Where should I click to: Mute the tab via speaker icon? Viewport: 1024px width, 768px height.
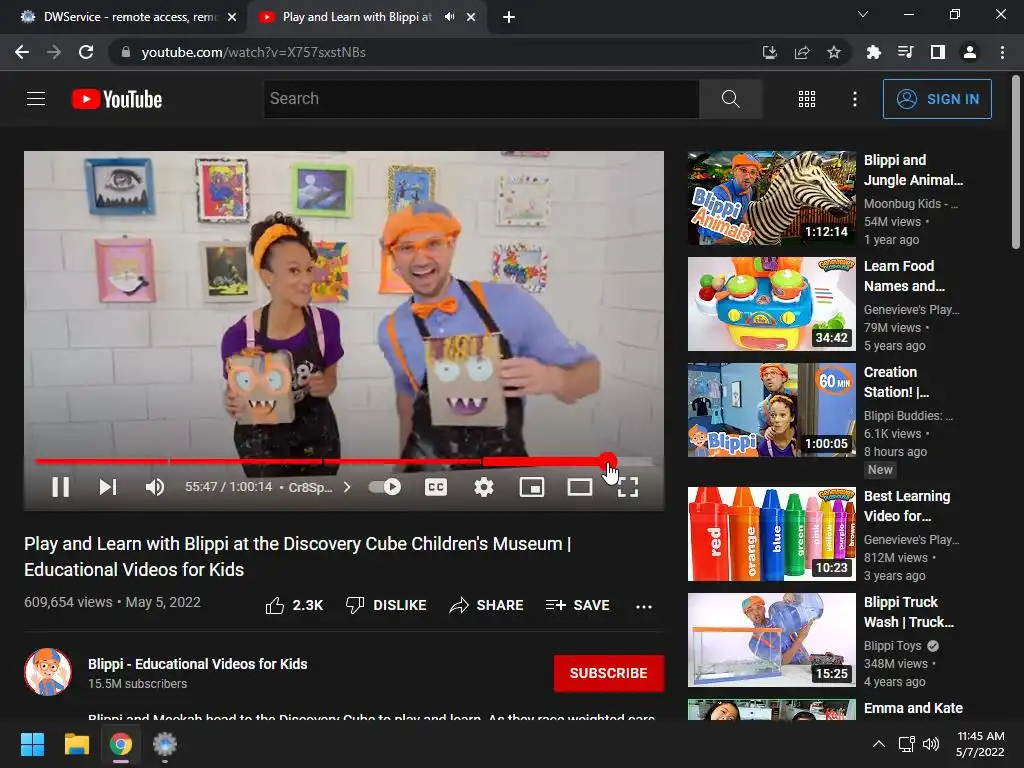449,17
